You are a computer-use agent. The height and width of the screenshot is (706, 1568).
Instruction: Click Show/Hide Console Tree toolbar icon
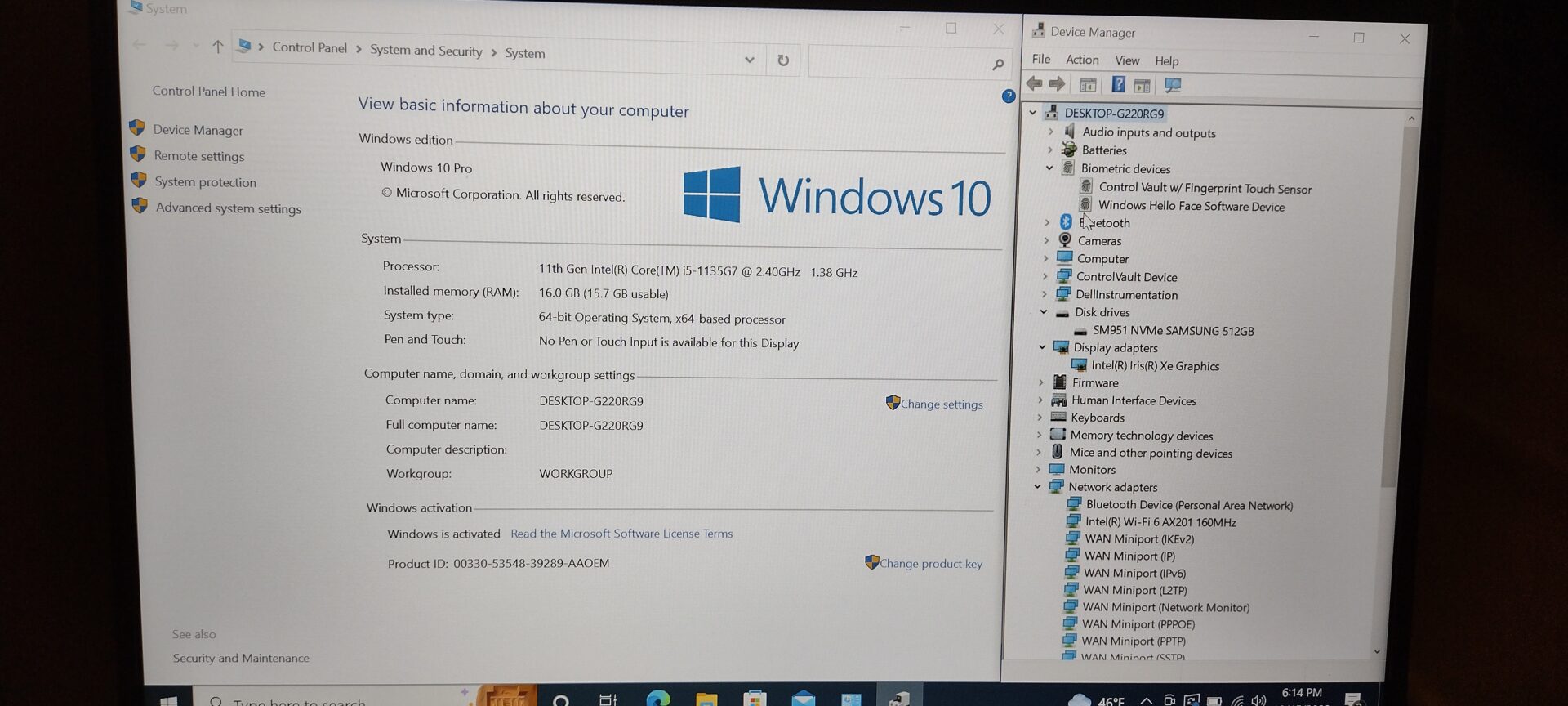[1088, 85]
